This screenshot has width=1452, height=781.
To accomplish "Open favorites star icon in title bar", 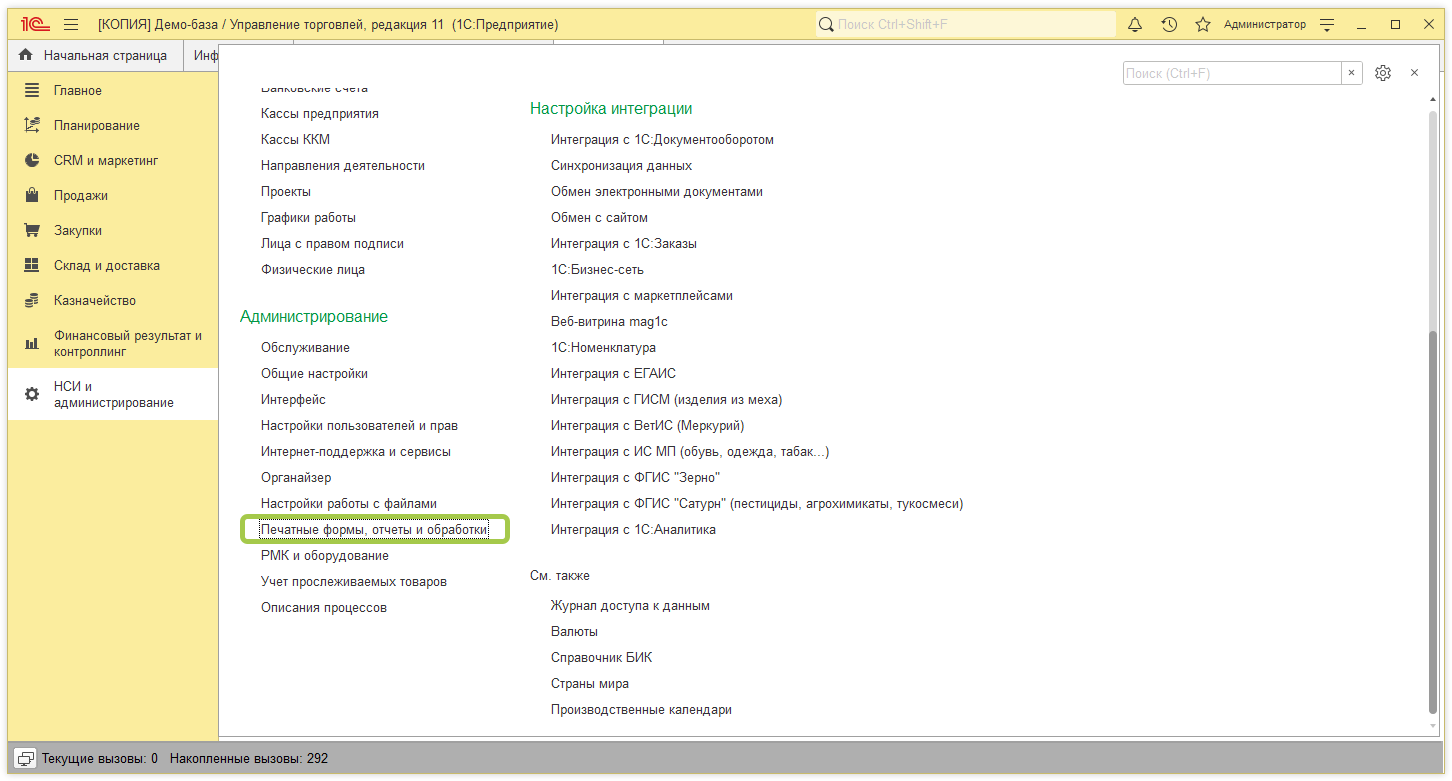I will pos(1203,24).
